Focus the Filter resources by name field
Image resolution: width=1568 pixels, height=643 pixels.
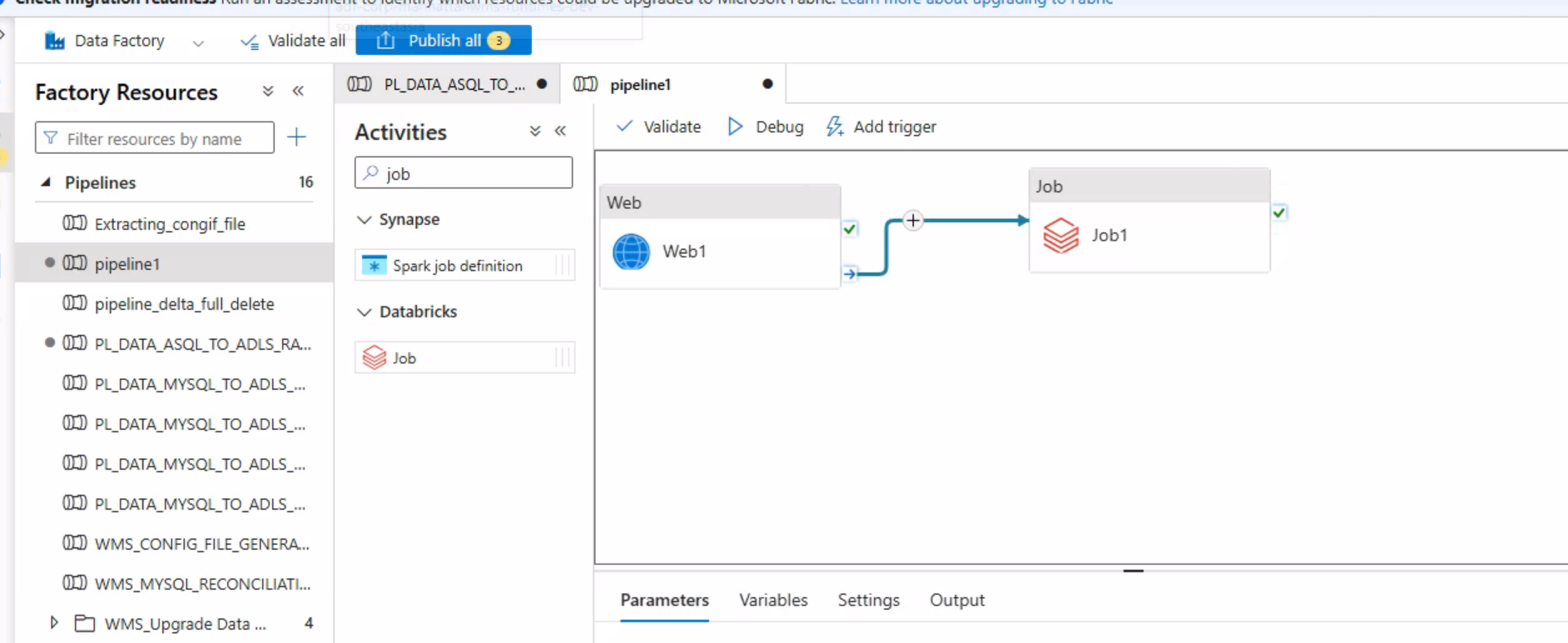[x=155, y=138]
